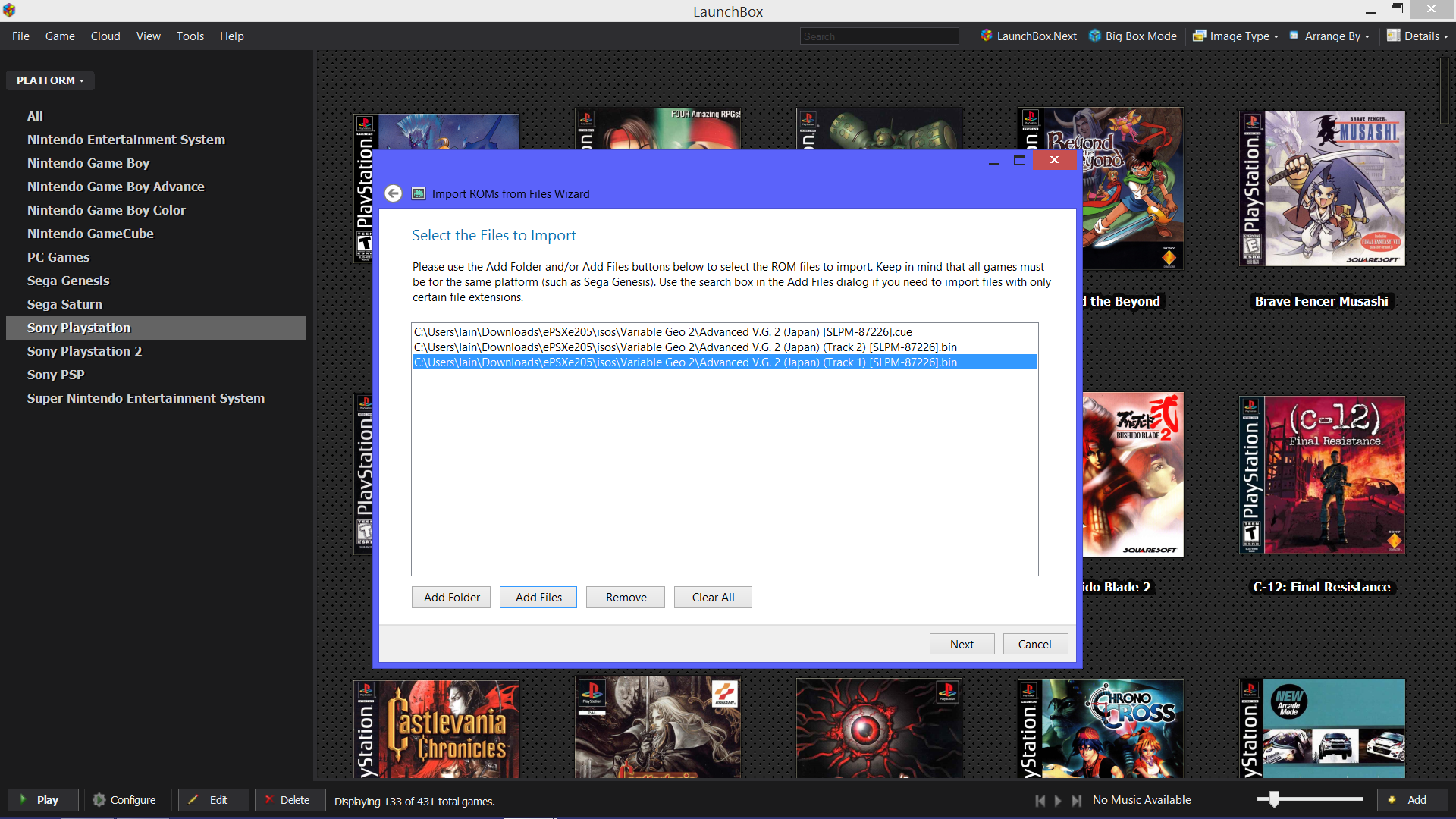Open the Tools menu
This screenshot has height=819, width=1456.
point(190,36)
